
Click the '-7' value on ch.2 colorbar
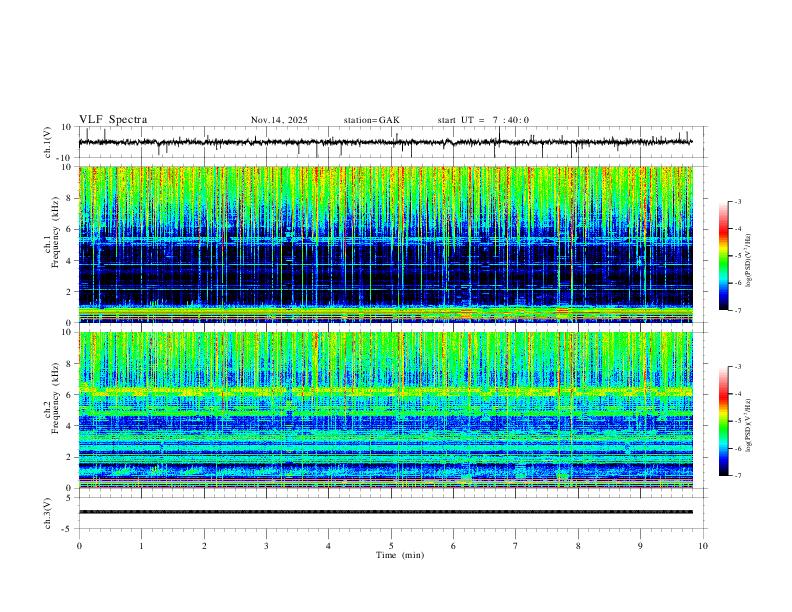click(x=737, y=476)
